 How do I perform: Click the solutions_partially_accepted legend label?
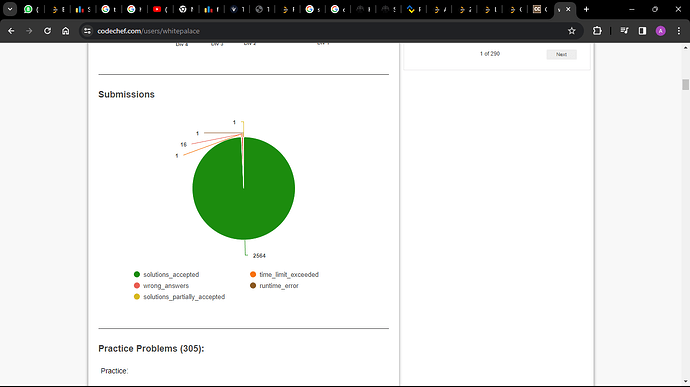coord(184,297)
